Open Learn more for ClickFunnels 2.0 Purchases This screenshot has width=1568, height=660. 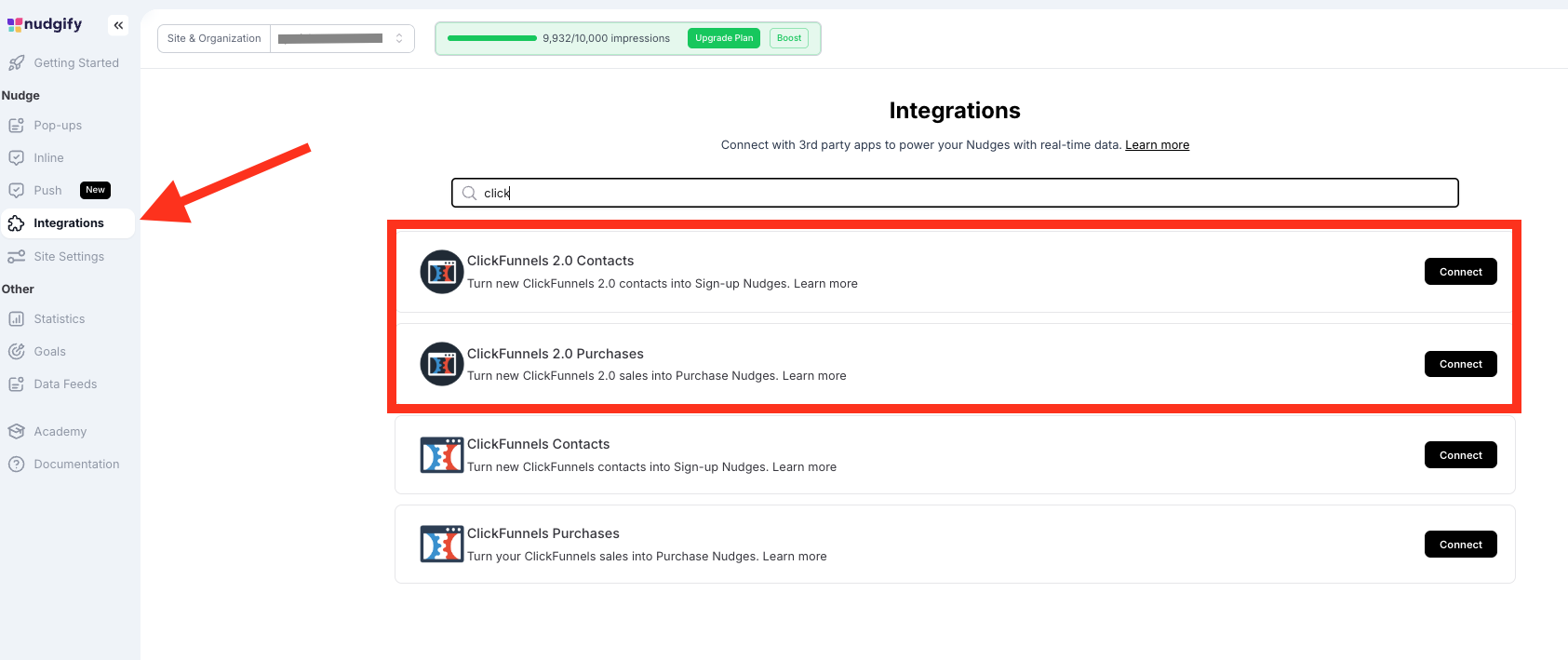click(x=814, y=376)
